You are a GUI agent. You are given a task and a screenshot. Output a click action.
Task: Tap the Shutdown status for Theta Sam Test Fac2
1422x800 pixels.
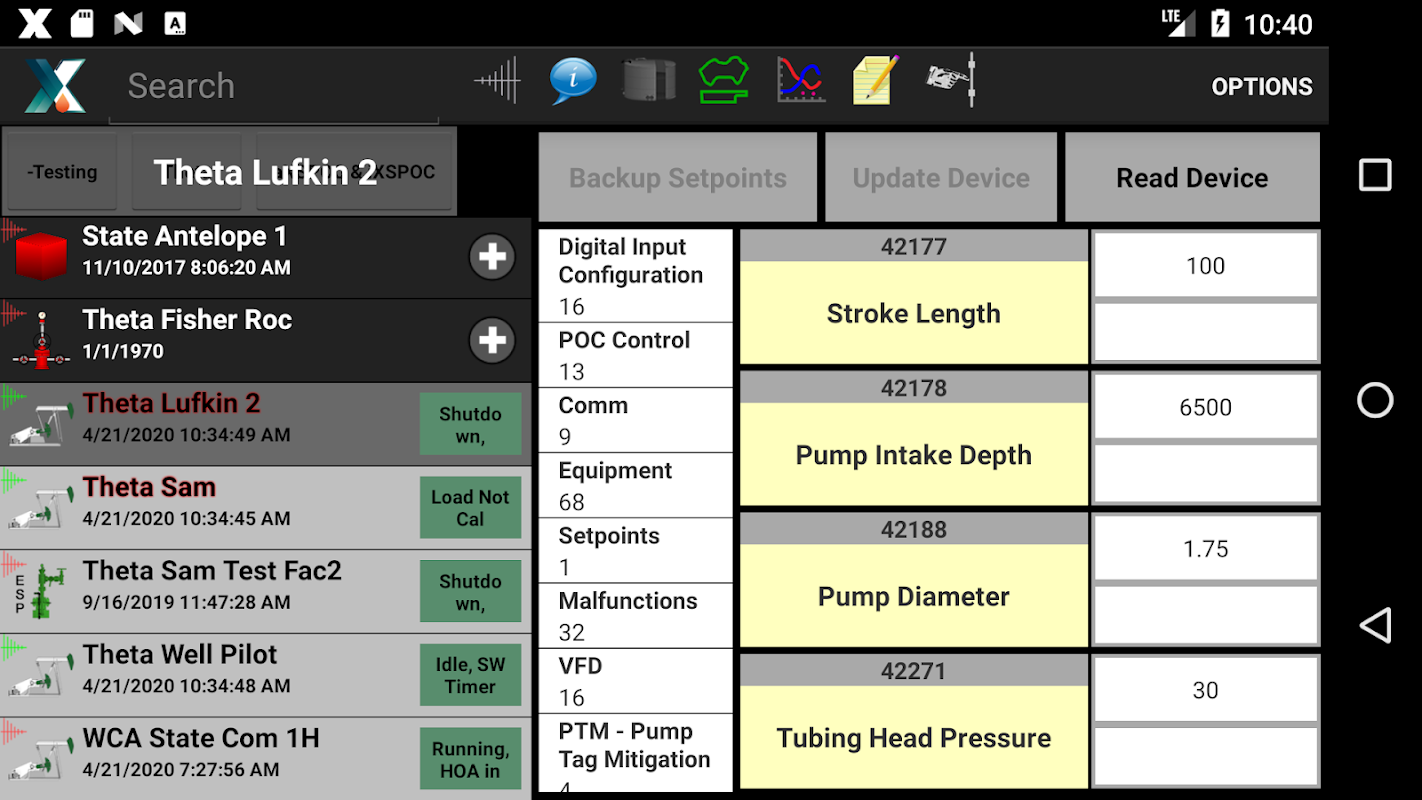470,592
